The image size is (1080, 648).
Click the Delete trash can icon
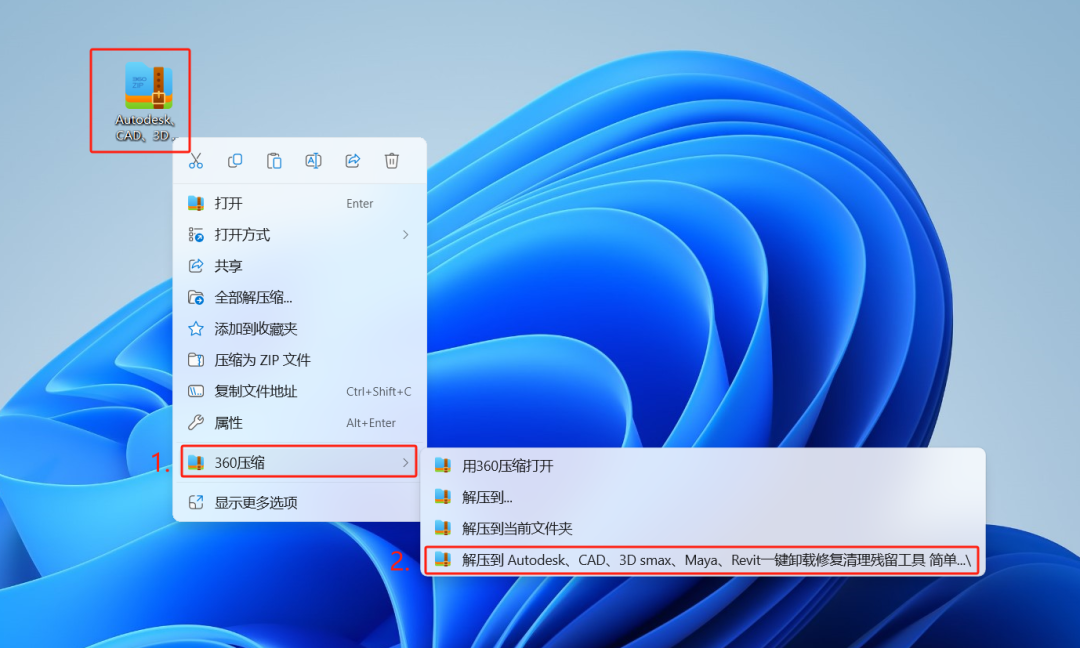(392, 161)
